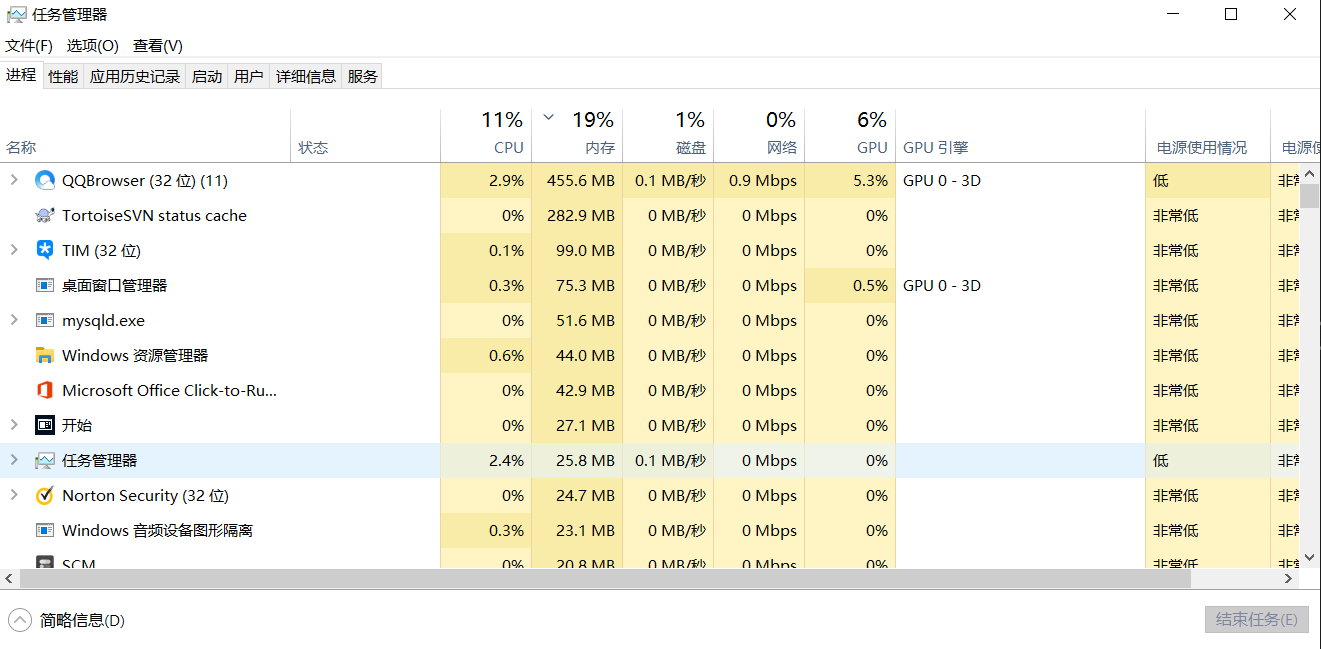This screenshot has height=649, width=1321.
Task: Click the 桌面窗口管理器 process icon
Action: (x=45, y=286)
